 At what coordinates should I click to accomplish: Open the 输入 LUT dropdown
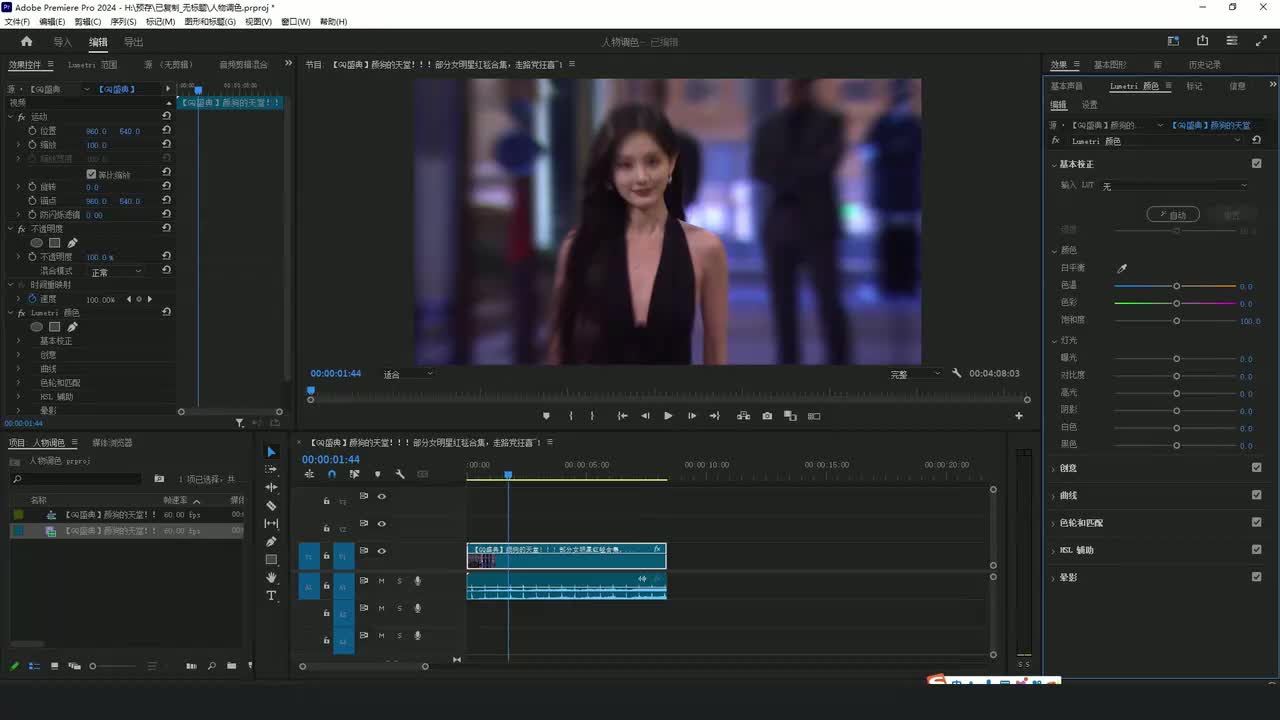click(x=1175, y=186)
